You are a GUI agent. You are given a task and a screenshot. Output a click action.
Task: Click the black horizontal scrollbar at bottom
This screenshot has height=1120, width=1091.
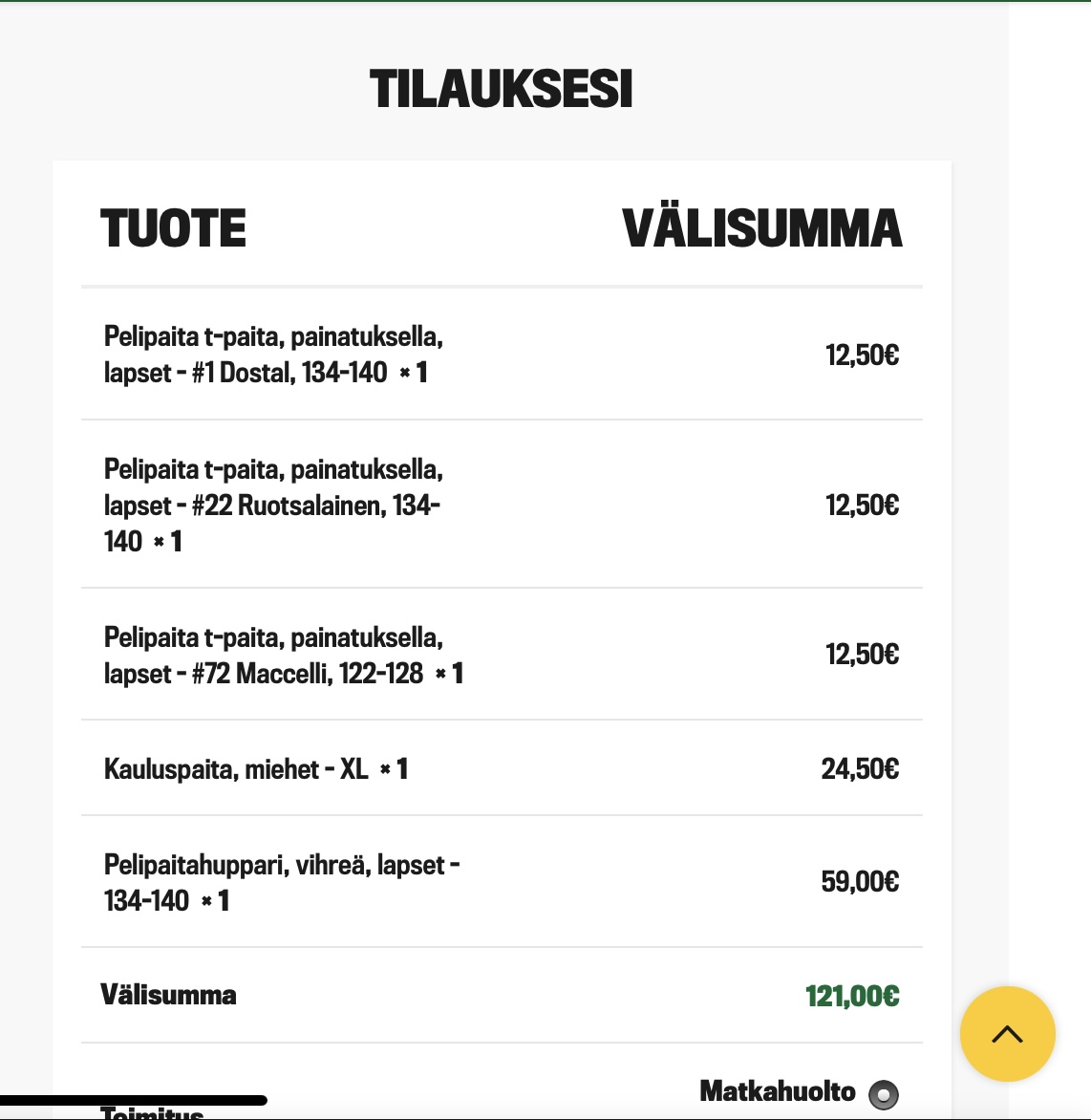pyautogui.click(x=134, y=1101)
